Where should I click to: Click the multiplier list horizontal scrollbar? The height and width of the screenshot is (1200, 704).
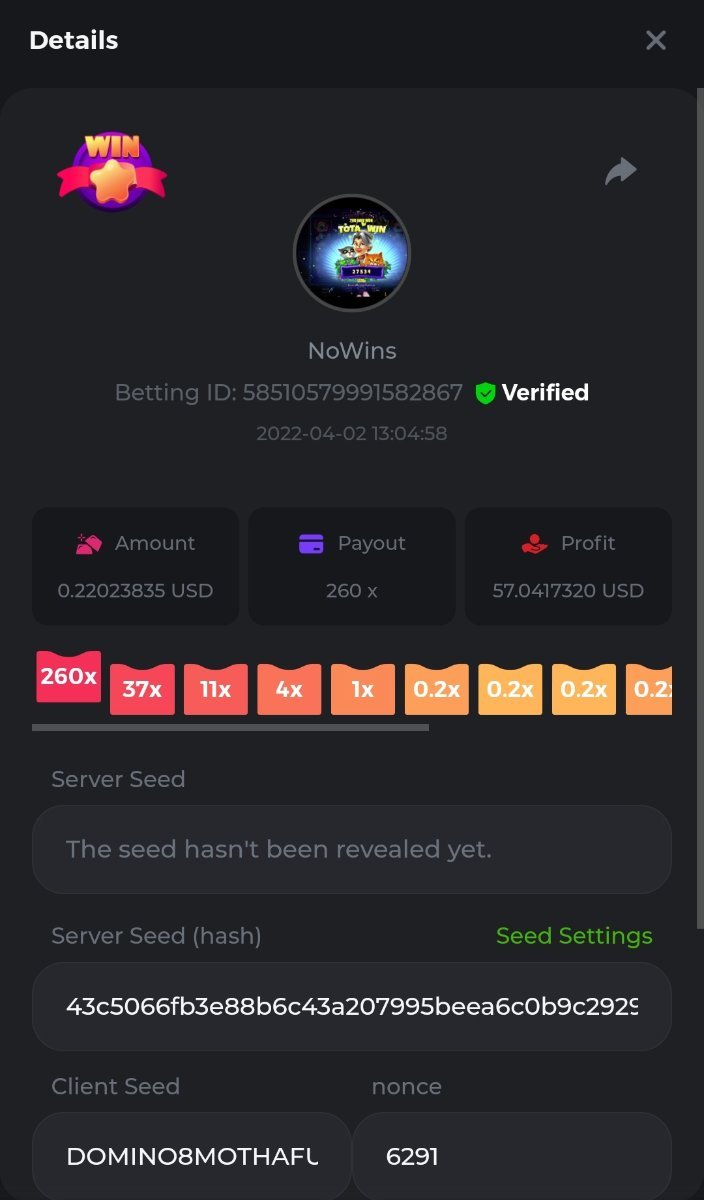[231, 727]
